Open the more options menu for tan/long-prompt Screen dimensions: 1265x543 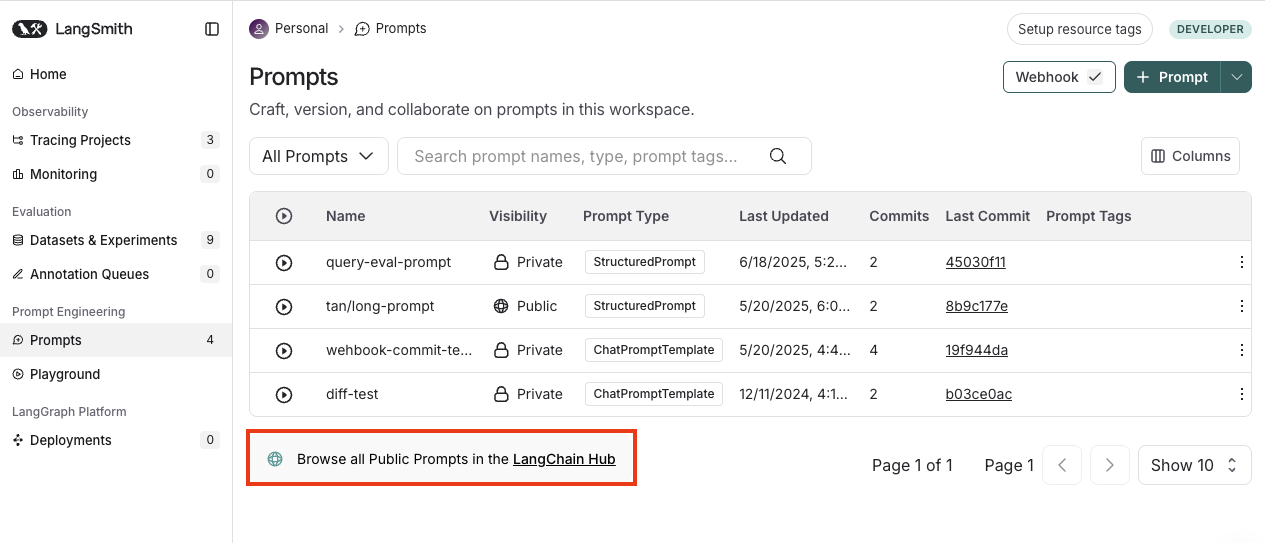pyautogui.click(x=1241, y=306)
